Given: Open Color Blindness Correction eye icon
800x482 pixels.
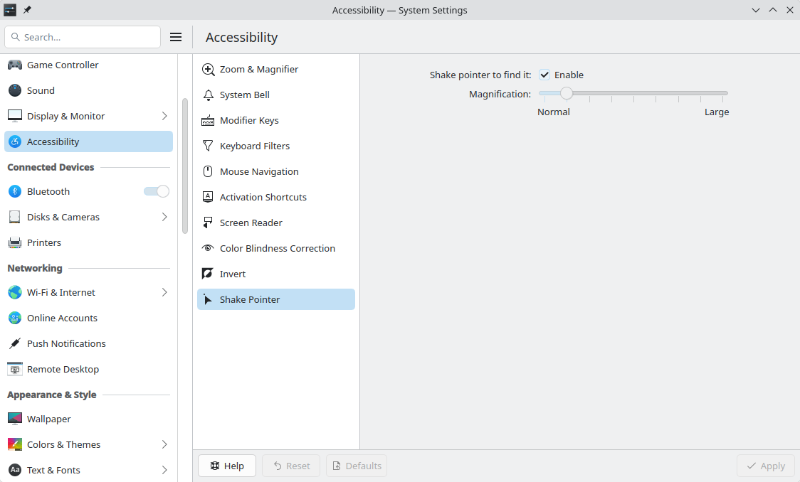Looking at the screenshot, I should pyautogui.click(x=208, y=248).
